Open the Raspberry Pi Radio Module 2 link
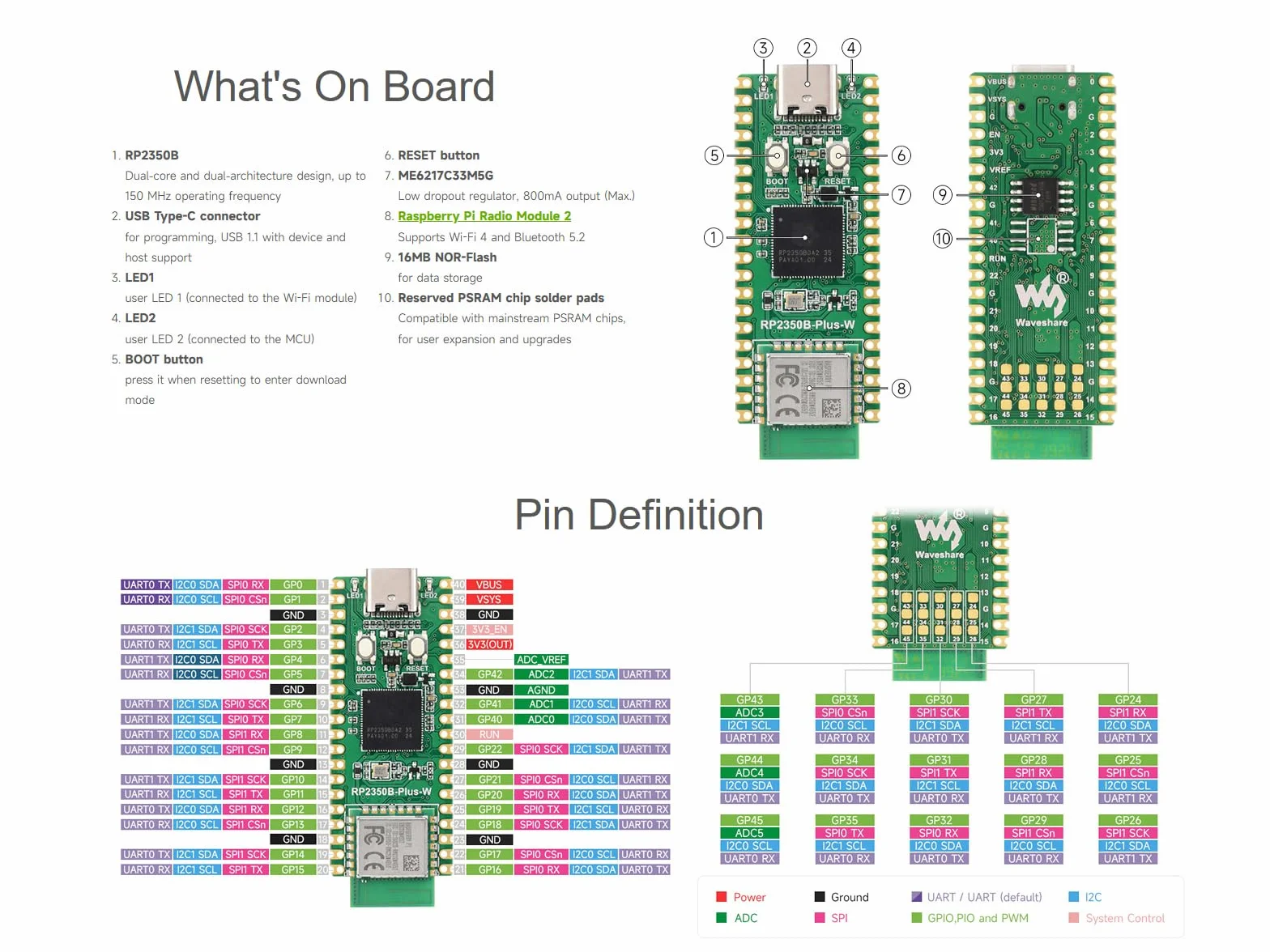This screenshot has width=1270, height=952. pyautogui.click(x=484, y=216)
